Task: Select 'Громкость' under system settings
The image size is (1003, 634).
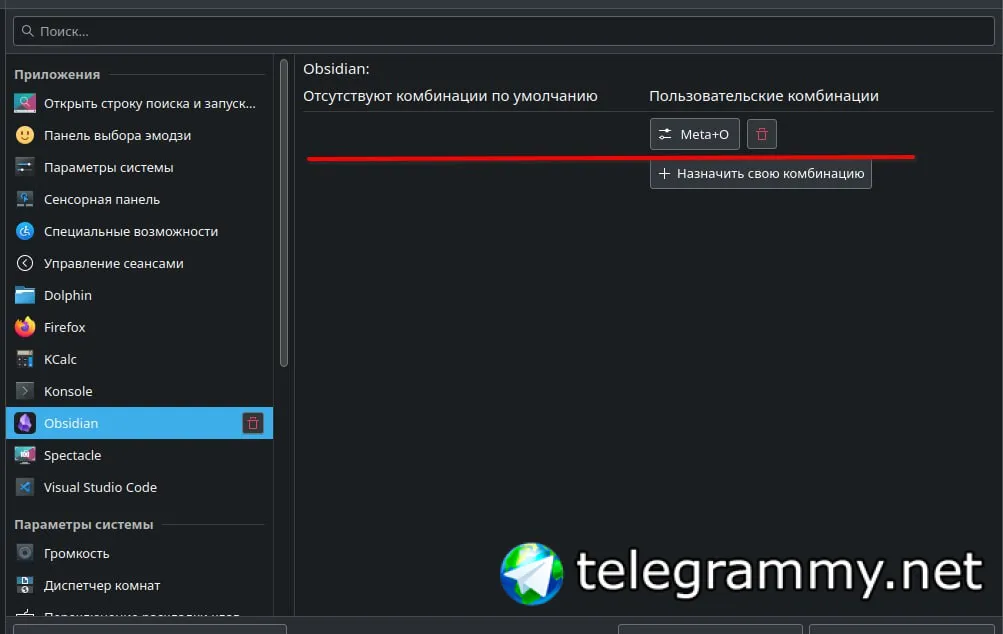Action: coord(139,553)
